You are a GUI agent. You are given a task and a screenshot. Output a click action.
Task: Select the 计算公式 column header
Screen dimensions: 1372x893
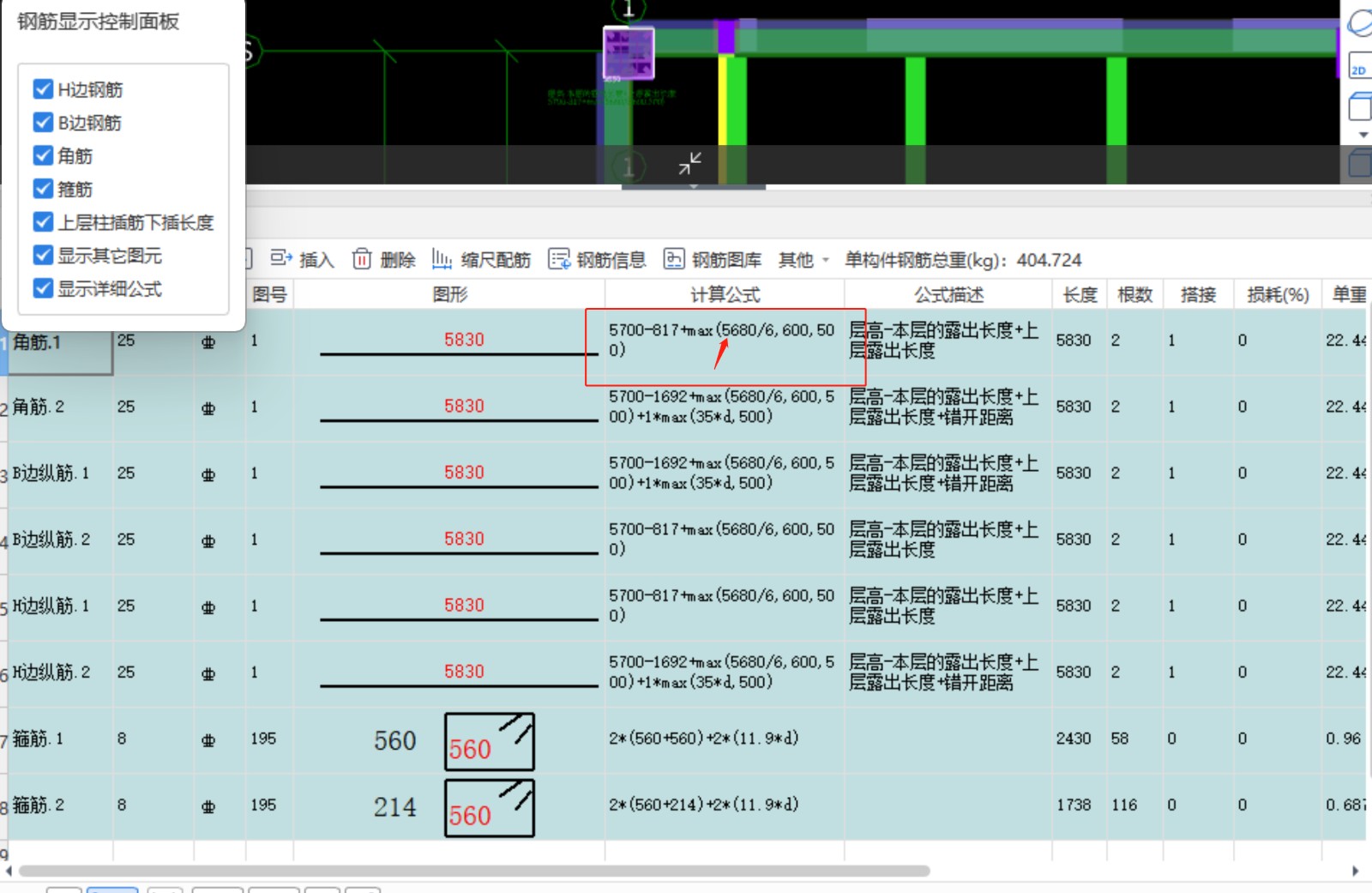click(x=725, y=294)
